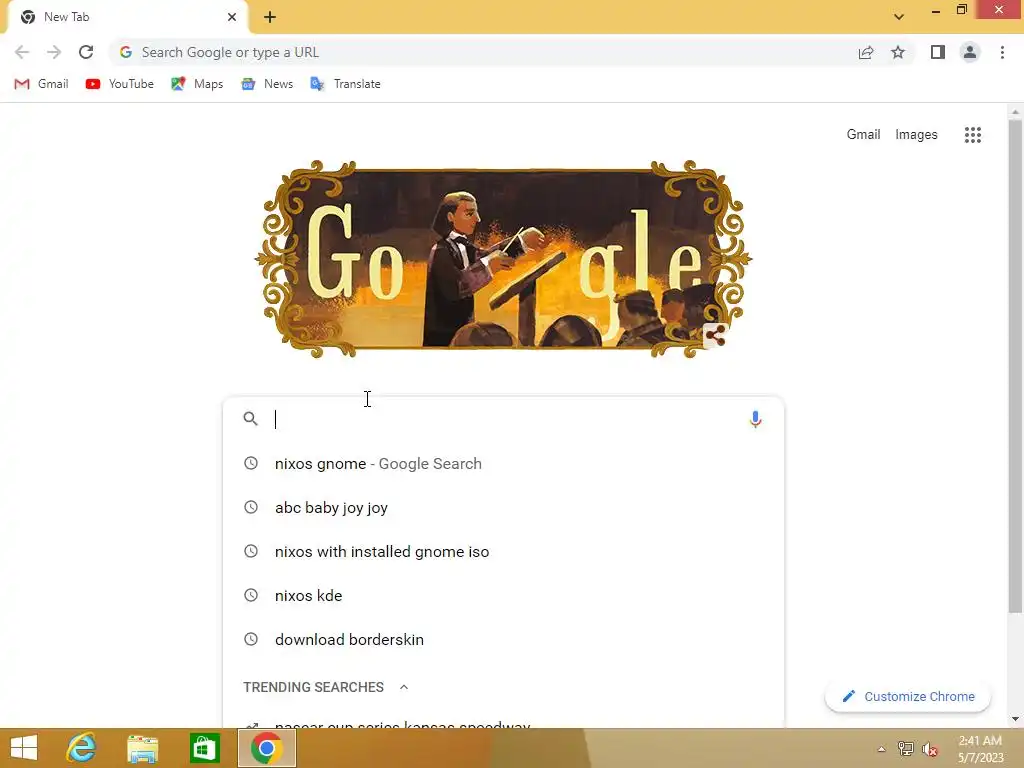
Task: Show hidden tray icons arrow
Action: tap(882, 749)
